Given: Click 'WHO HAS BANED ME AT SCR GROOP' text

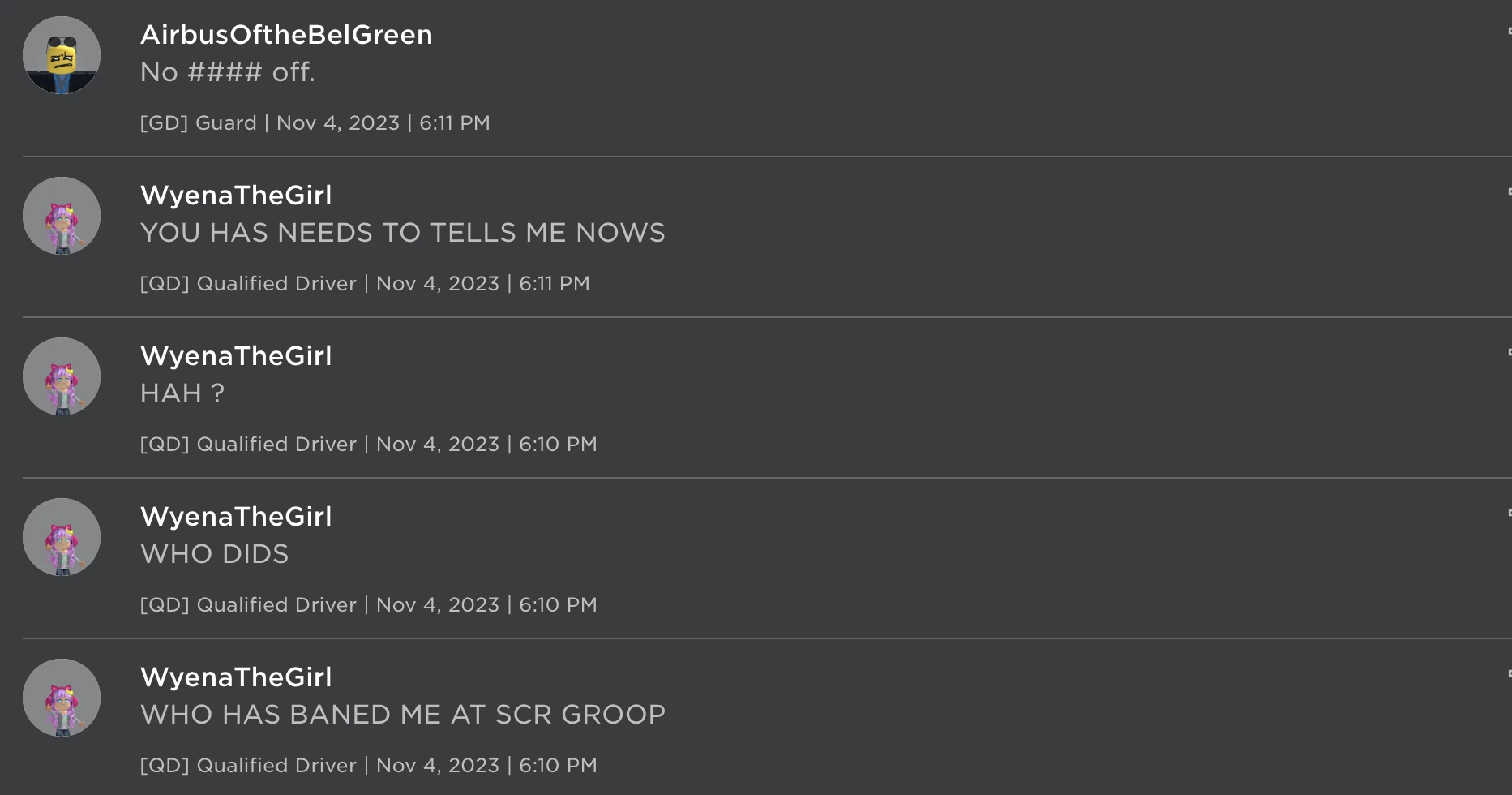Looking at the screenshot, I should click(402, 715).
